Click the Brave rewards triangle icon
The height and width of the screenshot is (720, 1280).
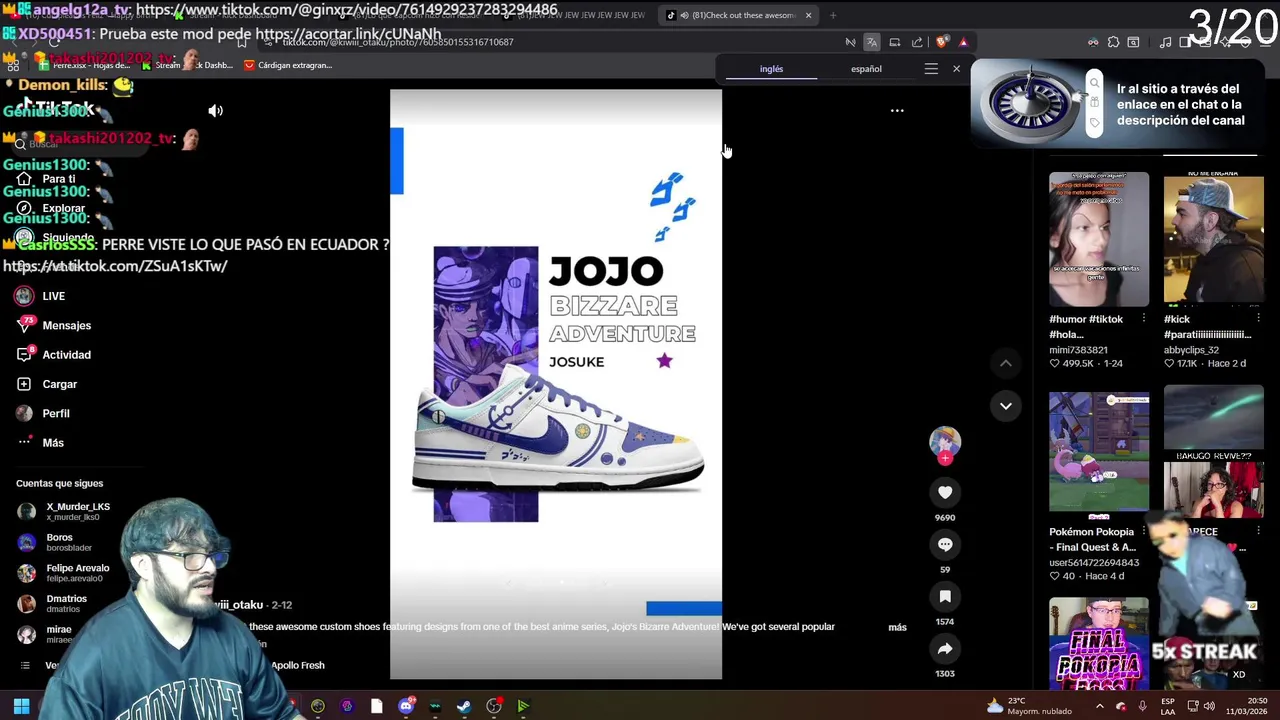click(x=963, y=42)
